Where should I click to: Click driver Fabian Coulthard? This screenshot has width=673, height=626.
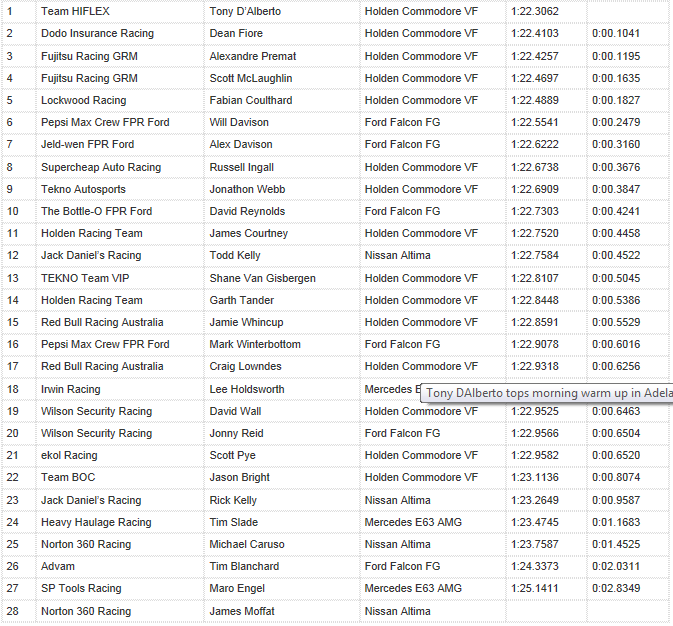pos(251,100)
